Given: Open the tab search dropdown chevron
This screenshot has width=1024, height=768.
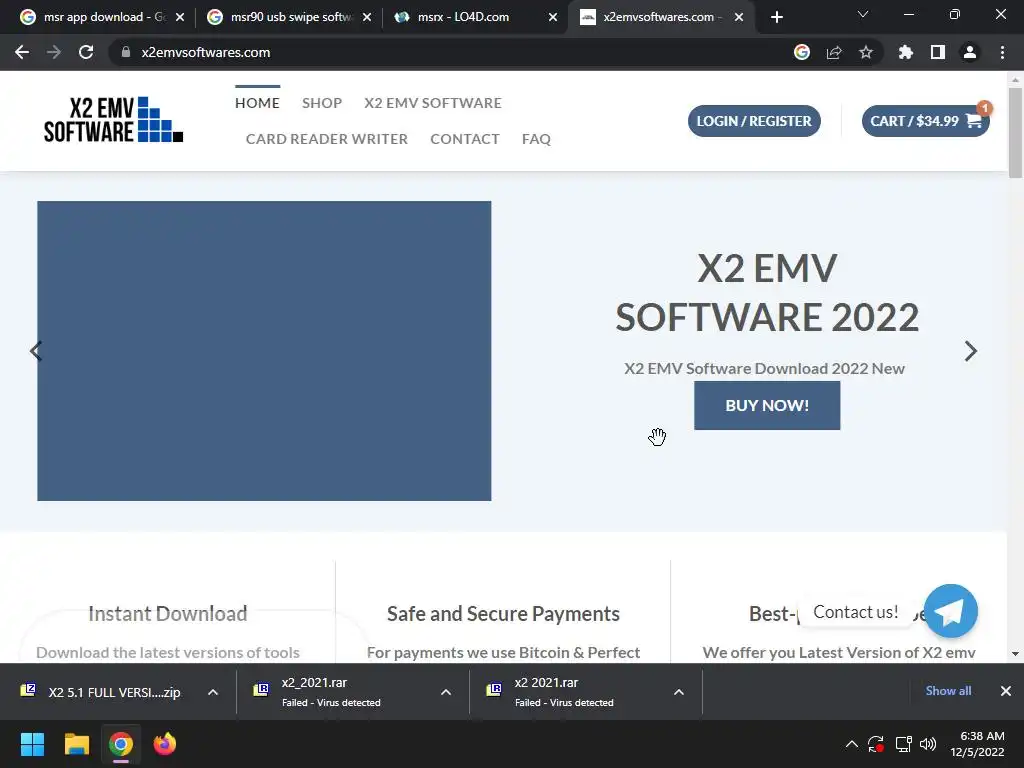Looking at the screenshot, I should click(863, 14).
